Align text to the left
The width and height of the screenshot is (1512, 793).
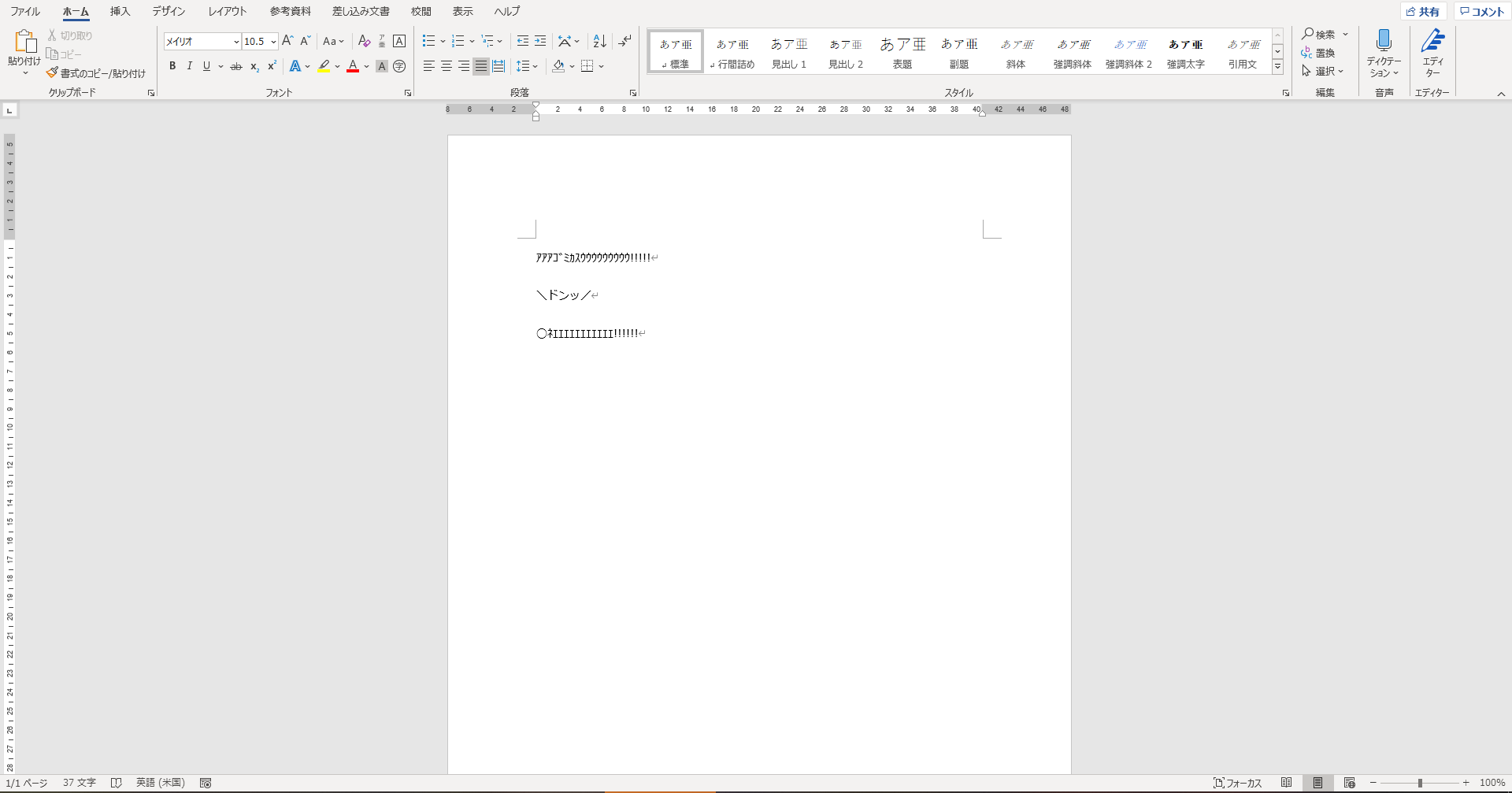point(429,66)
